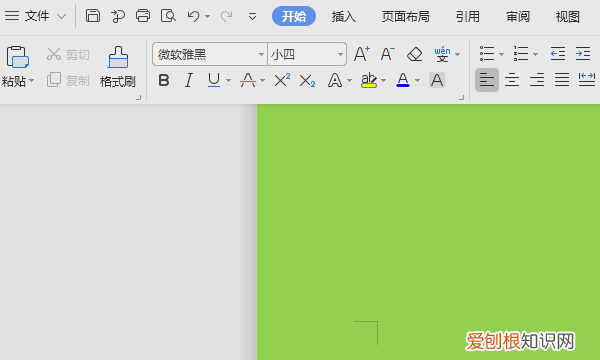Switch to the 开始 tab
600x360 pixels.
point(294,16)
